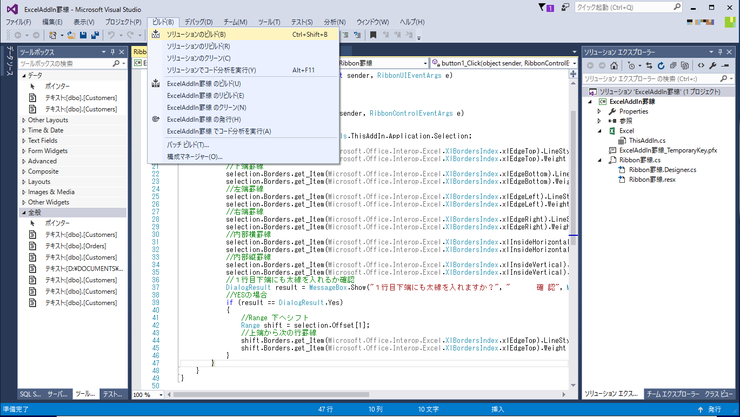Select Ribbon罫線.resx file
Image resolution: width=740 pixels, height=417 pixels.
[x=652, y=180]
